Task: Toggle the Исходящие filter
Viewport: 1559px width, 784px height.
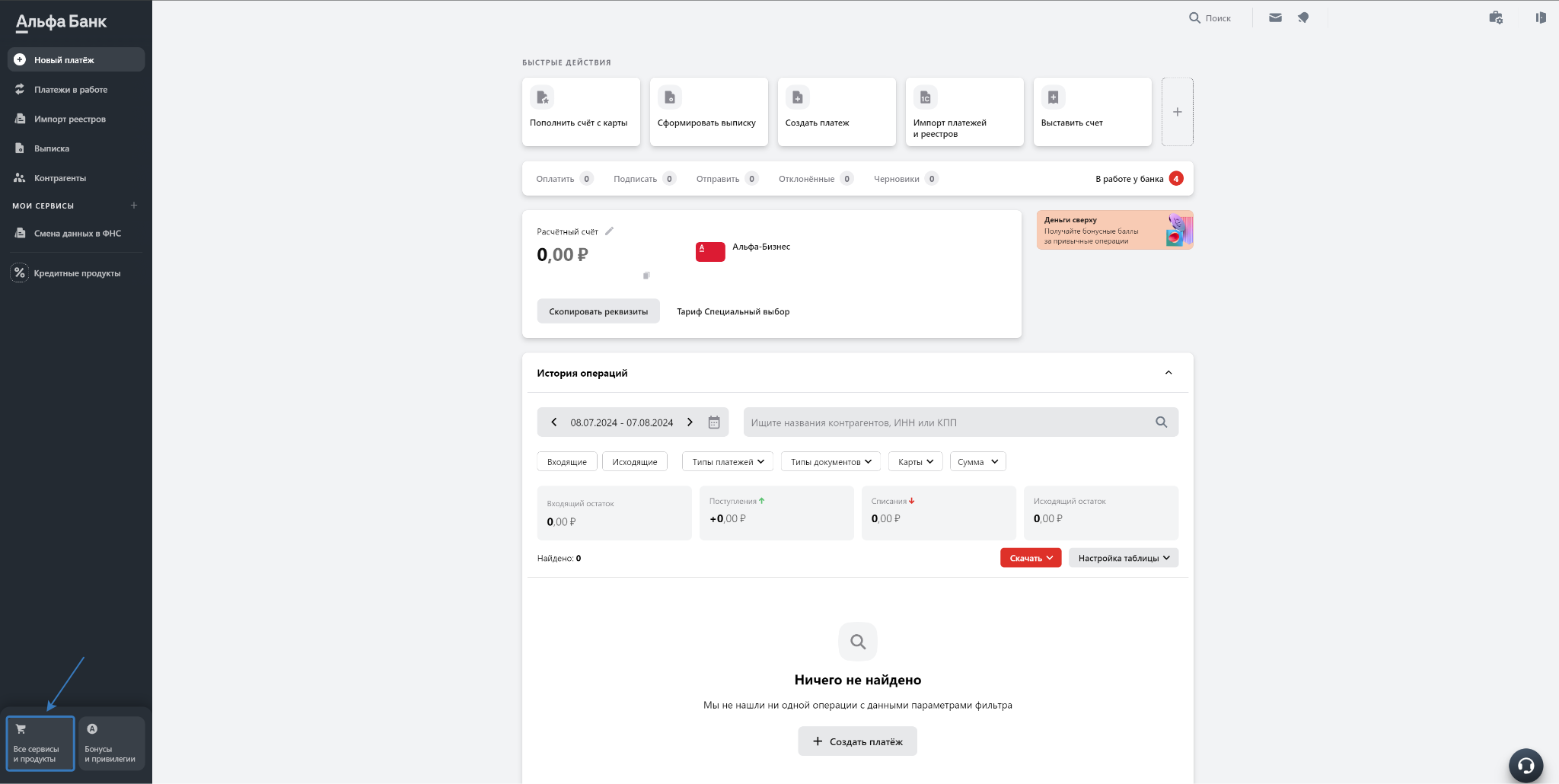Action: pyautogui.click(x=634, y=462)
